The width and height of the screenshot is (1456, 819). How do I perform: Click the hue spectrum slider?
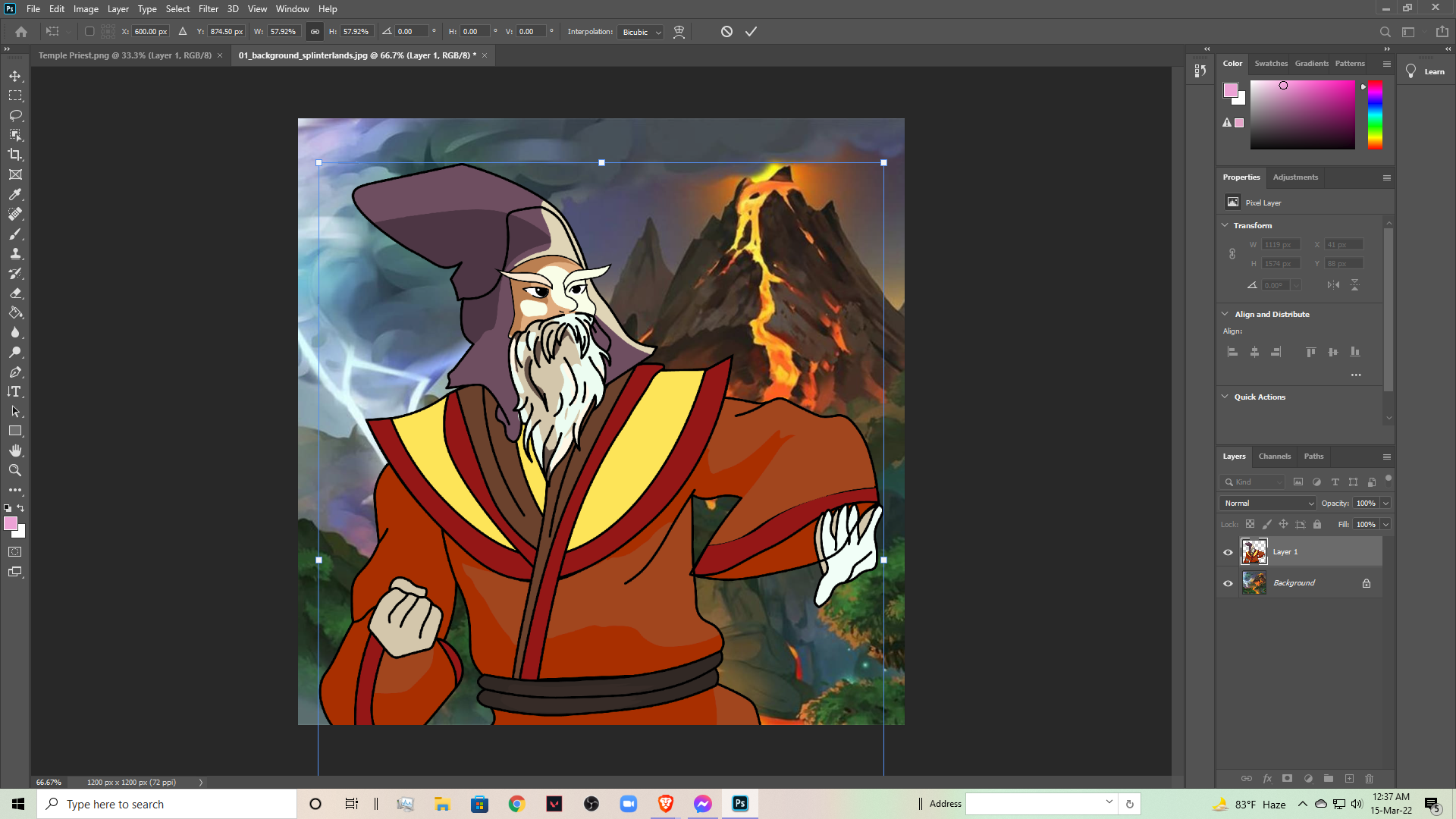click(x=1375, y=115)
